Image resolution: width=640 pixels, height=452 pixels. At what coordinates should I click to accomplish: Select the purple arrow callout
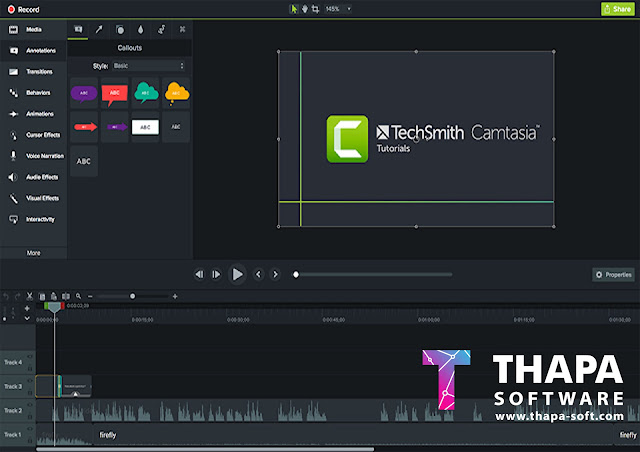pyautogui.click(x=115, y=127)
